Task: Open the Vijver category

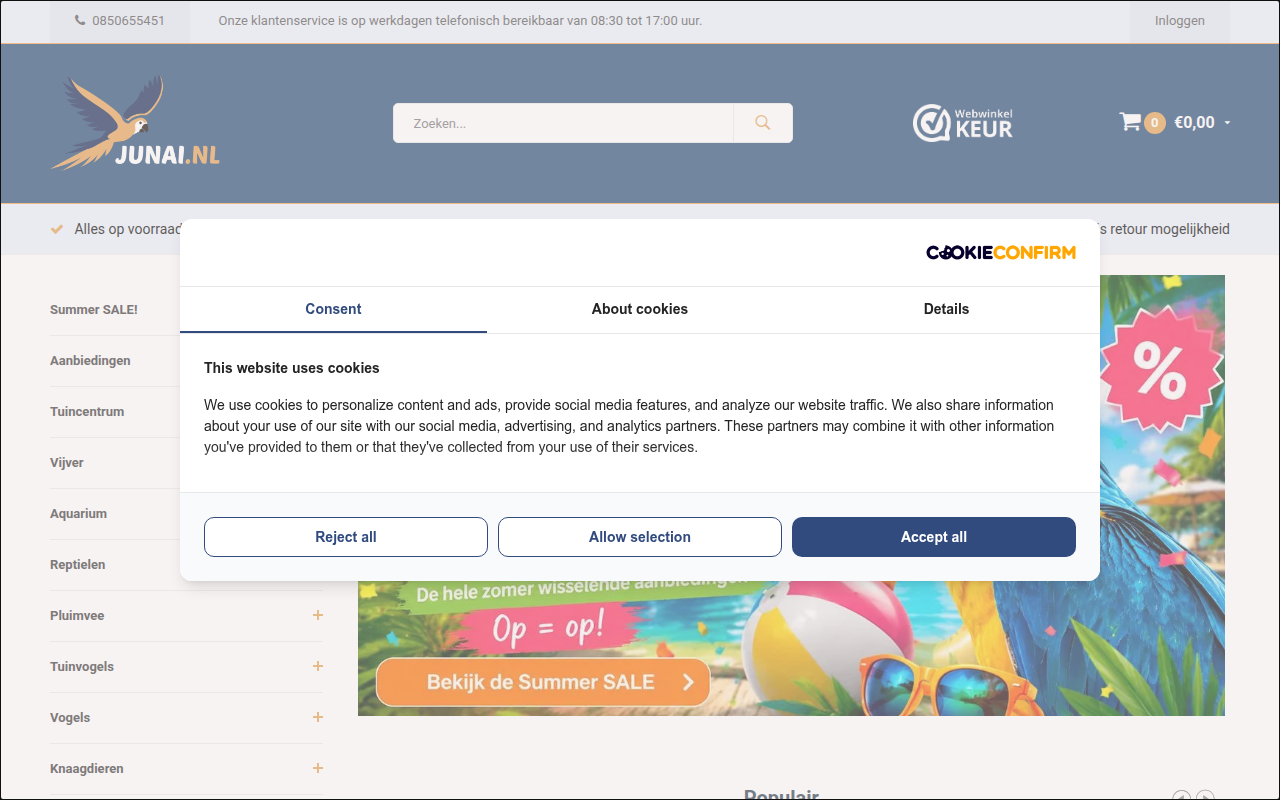Action: [67, 463]
